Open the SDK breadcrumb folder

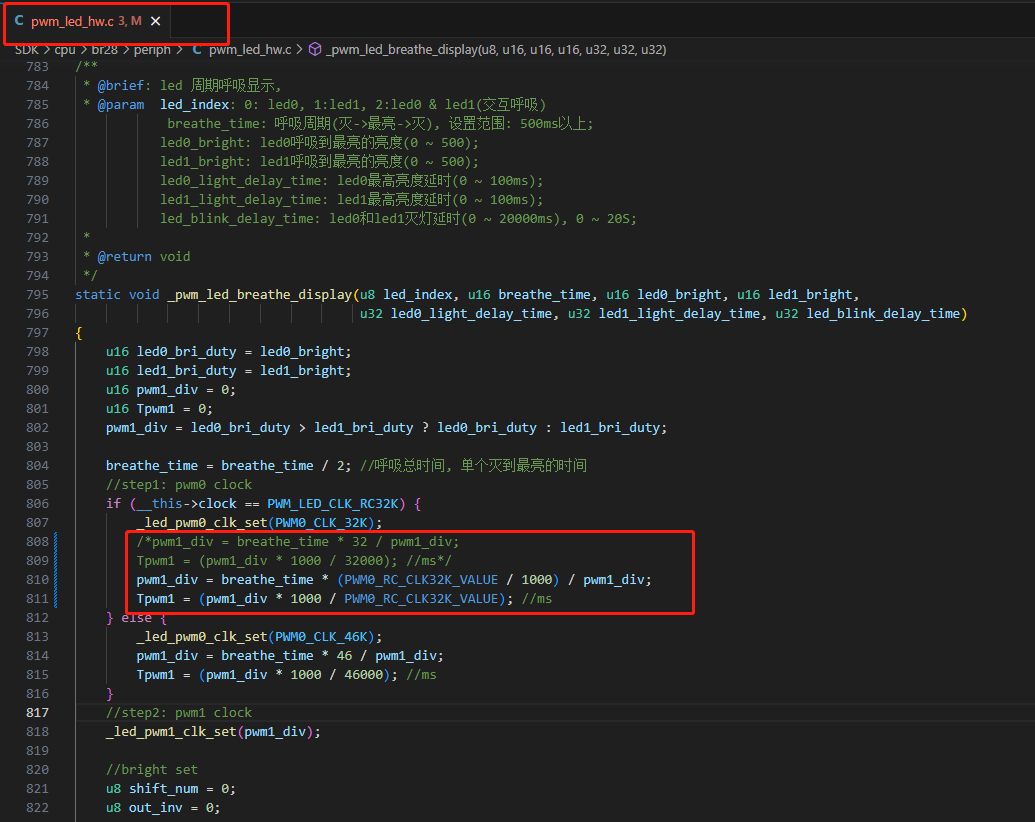(27, 50)
